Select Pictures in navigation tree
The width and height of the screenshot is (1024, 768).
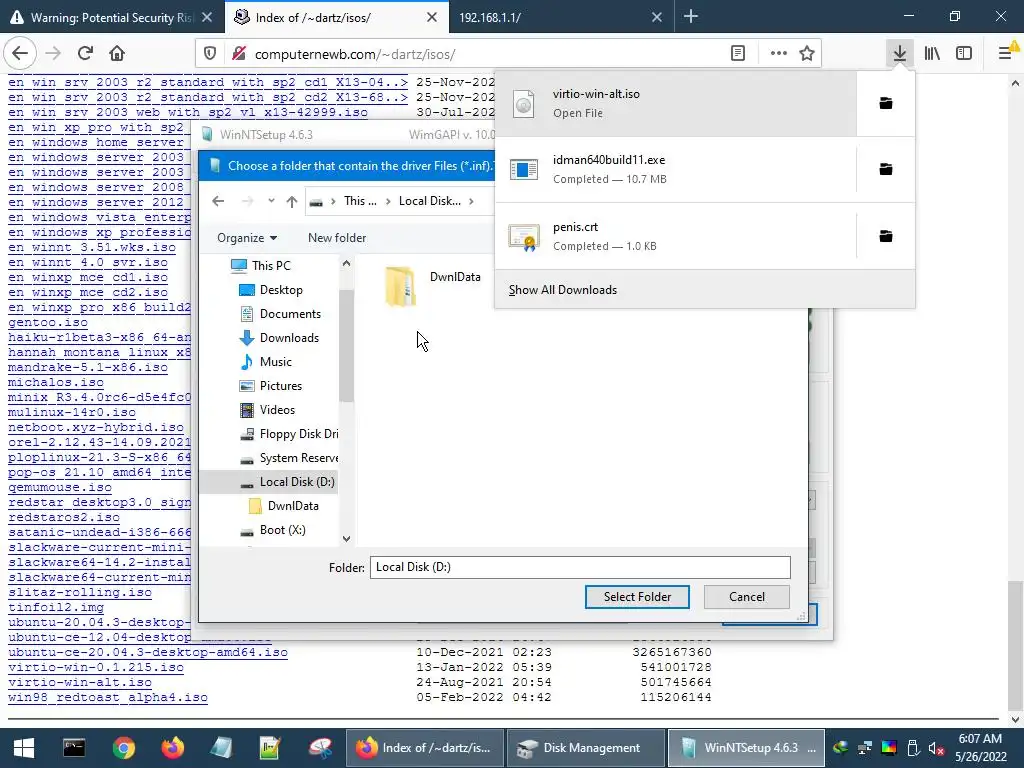tap(281, 386)
